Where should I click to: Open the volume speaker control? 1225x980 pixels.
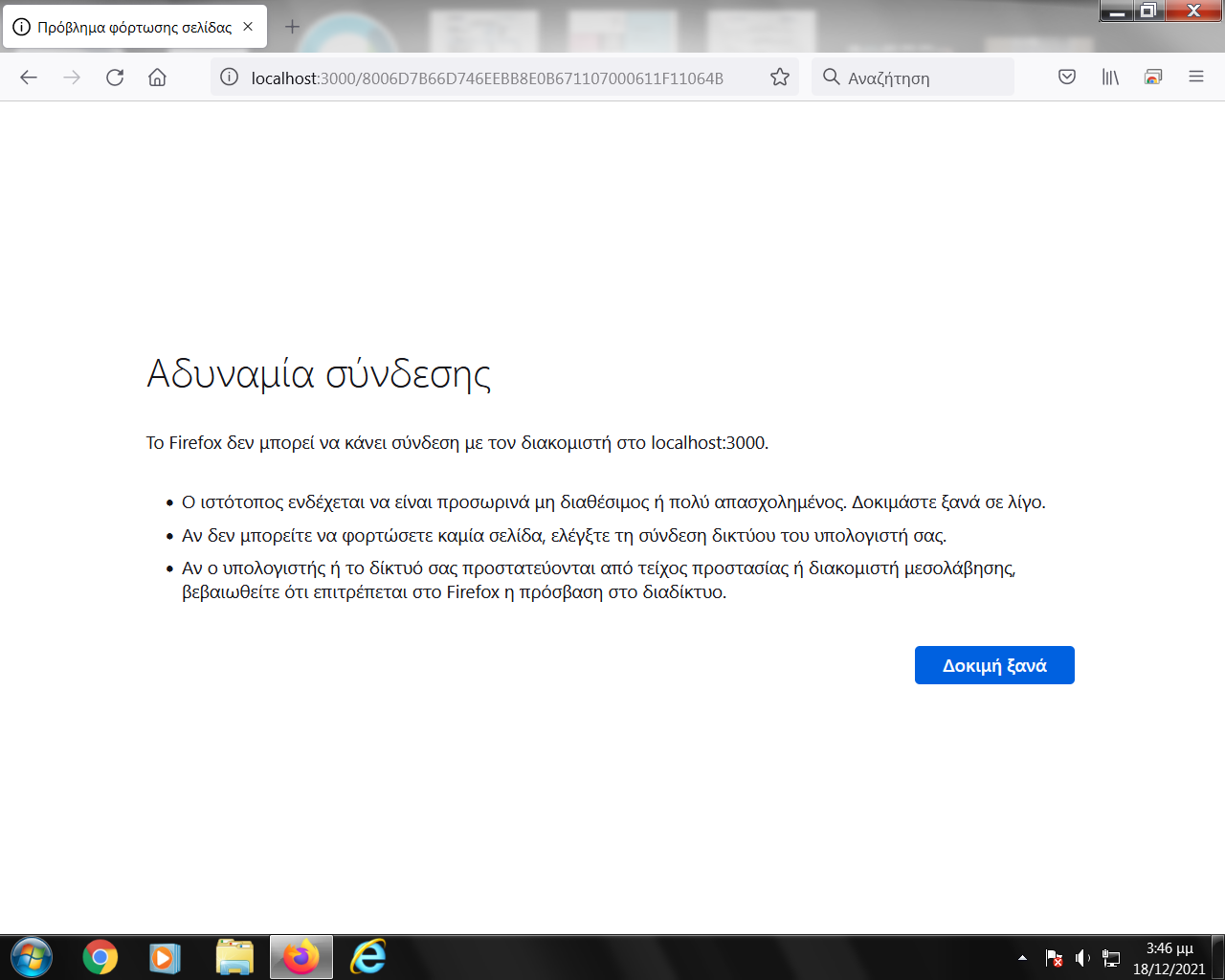1082,958
